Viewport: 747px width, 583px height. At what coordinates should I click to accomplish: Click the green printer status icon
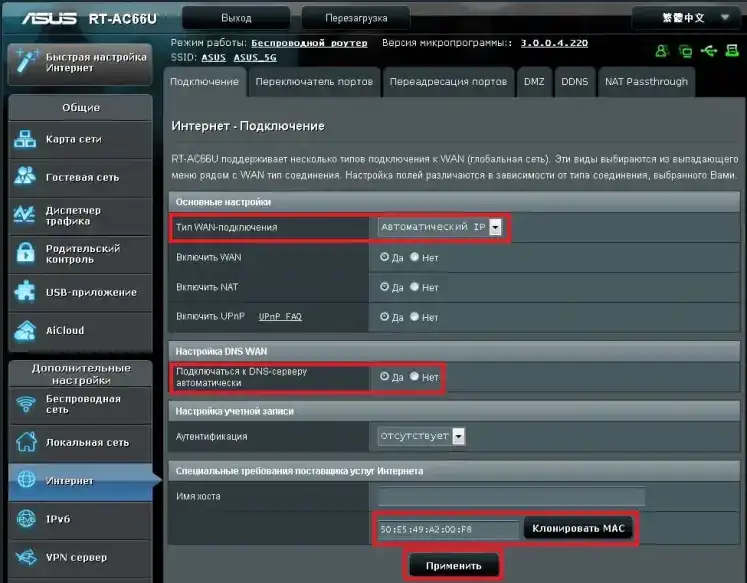click(732, 50)
